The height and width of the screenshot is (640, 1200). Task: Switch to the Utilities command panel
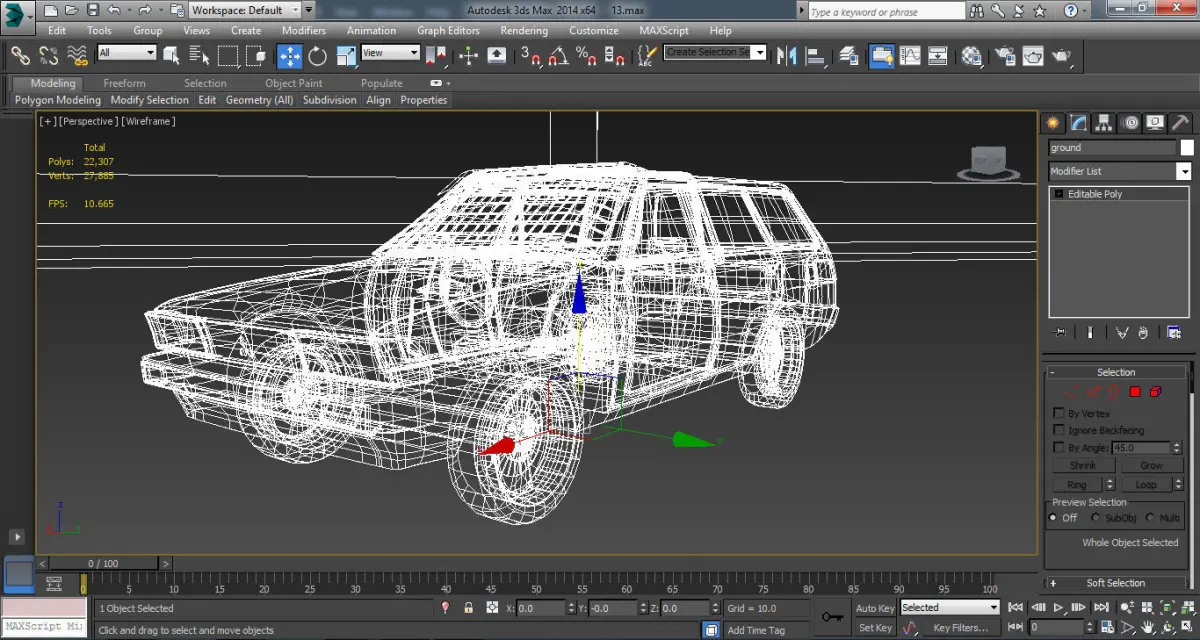(x=1180, y=123)
